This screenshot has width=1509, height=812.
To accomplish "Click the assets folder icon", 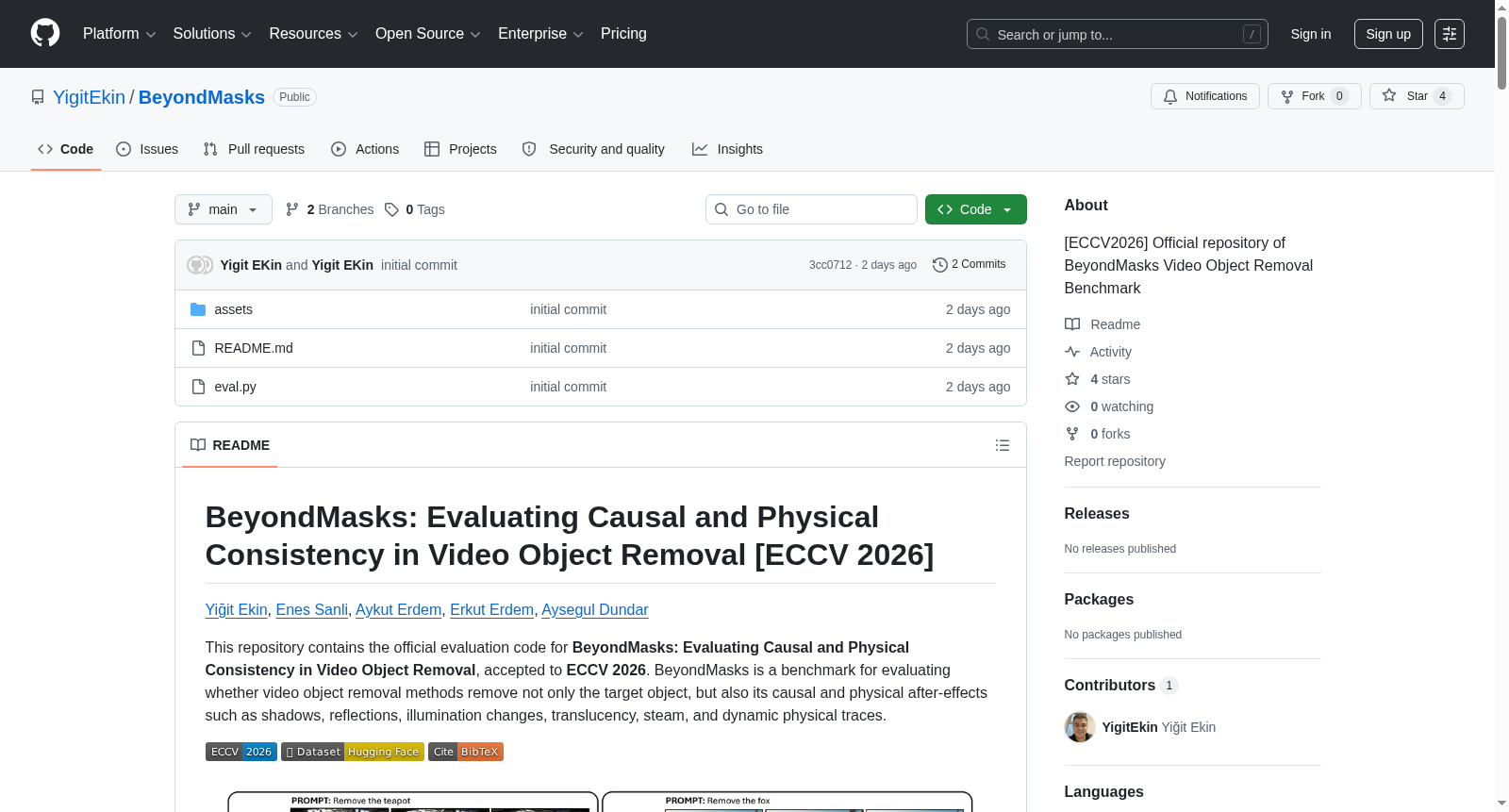I will (x=198, y=309).
